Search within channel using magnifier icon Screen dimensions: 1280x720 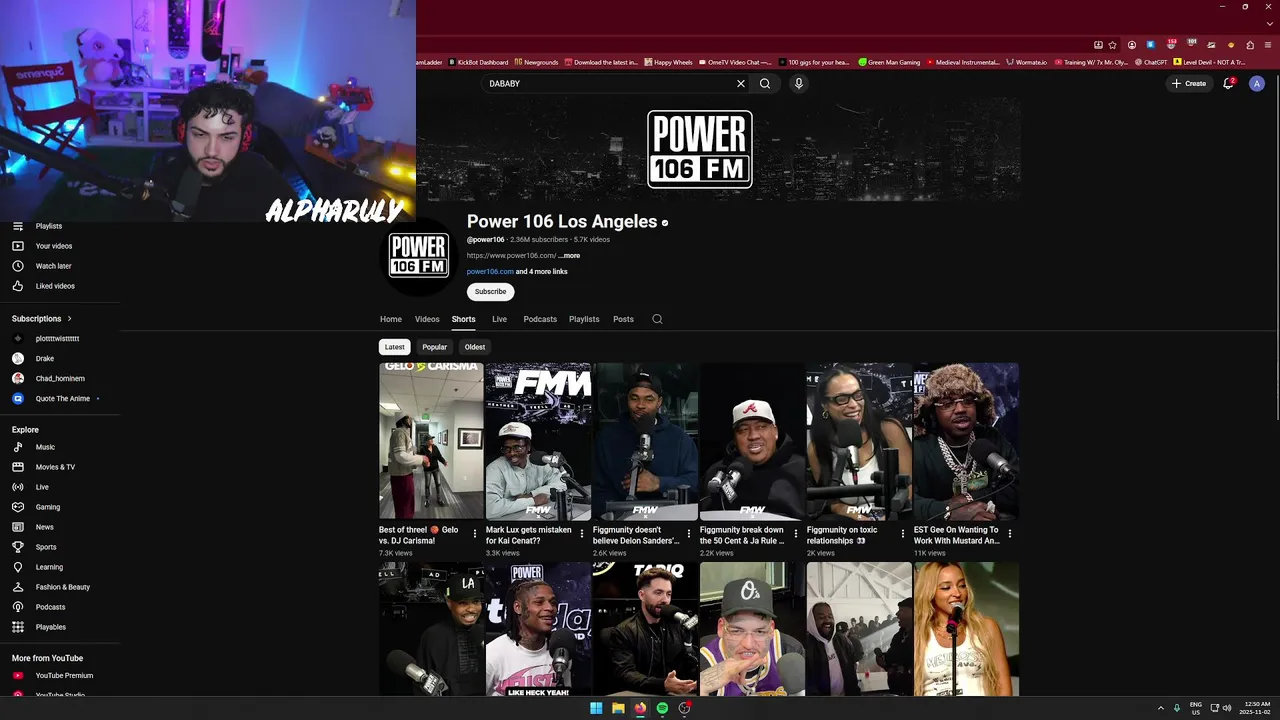pos(657,319)
